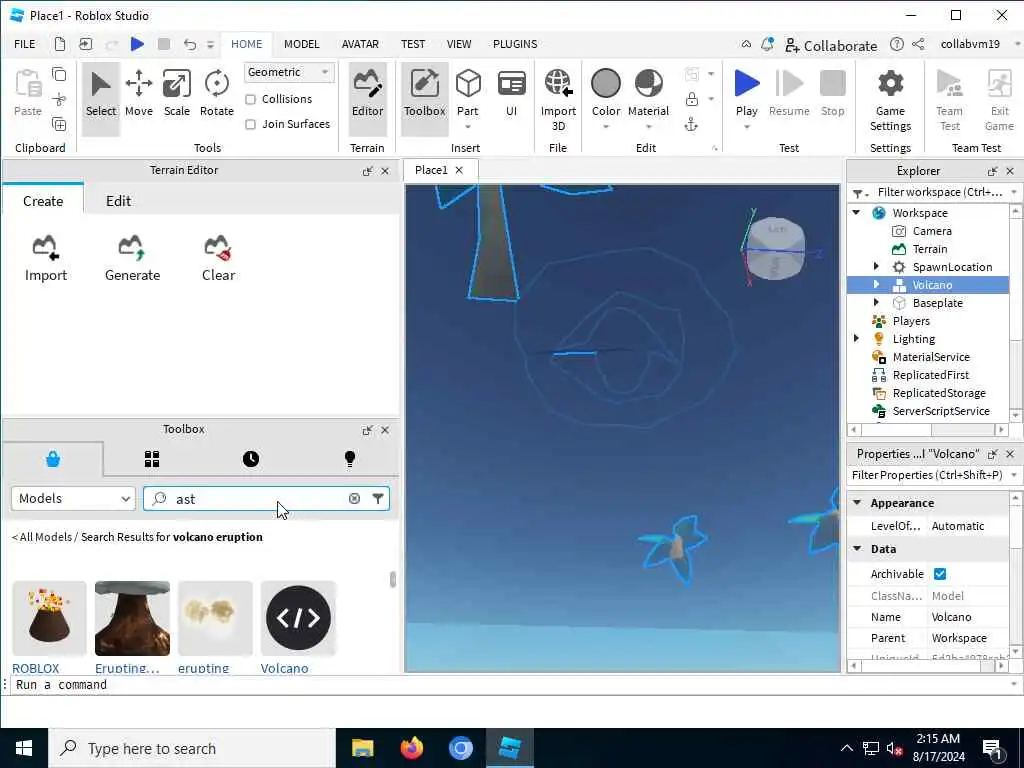The height and width of the screenshot is (768, 1024).
Task: Open the Toolbox Creations lightbulb tab
Action: (x=350, y=459)
